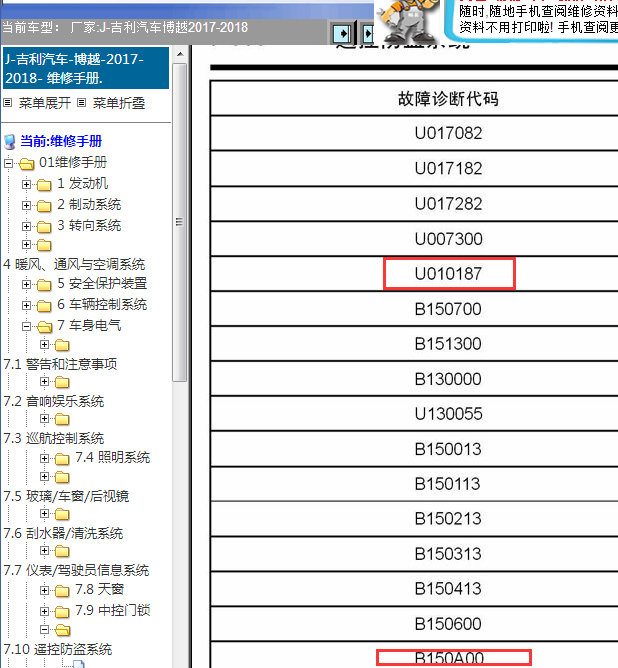Image resolution: width=618 pixels, height=668 pixels.
Task: Expand the 3 转向系统 folder node
Action: (26, 226)
